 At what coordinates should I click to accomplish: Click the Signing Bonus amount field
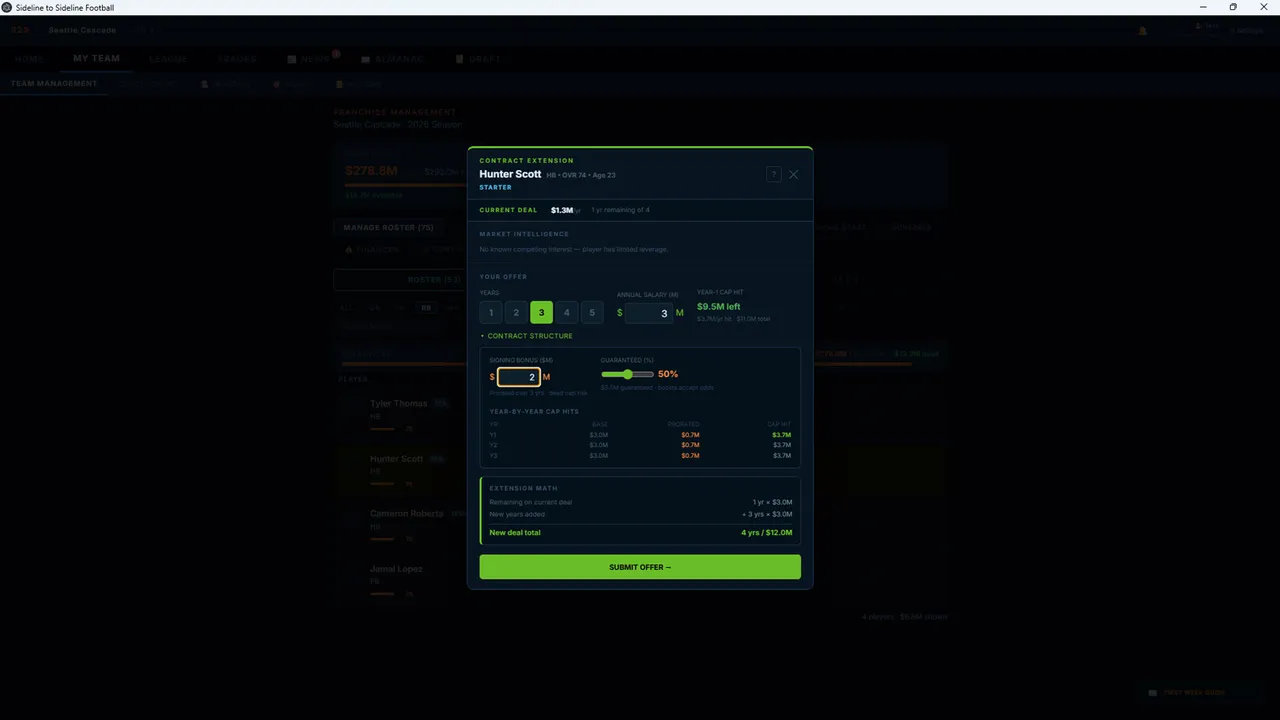[519, 377]
